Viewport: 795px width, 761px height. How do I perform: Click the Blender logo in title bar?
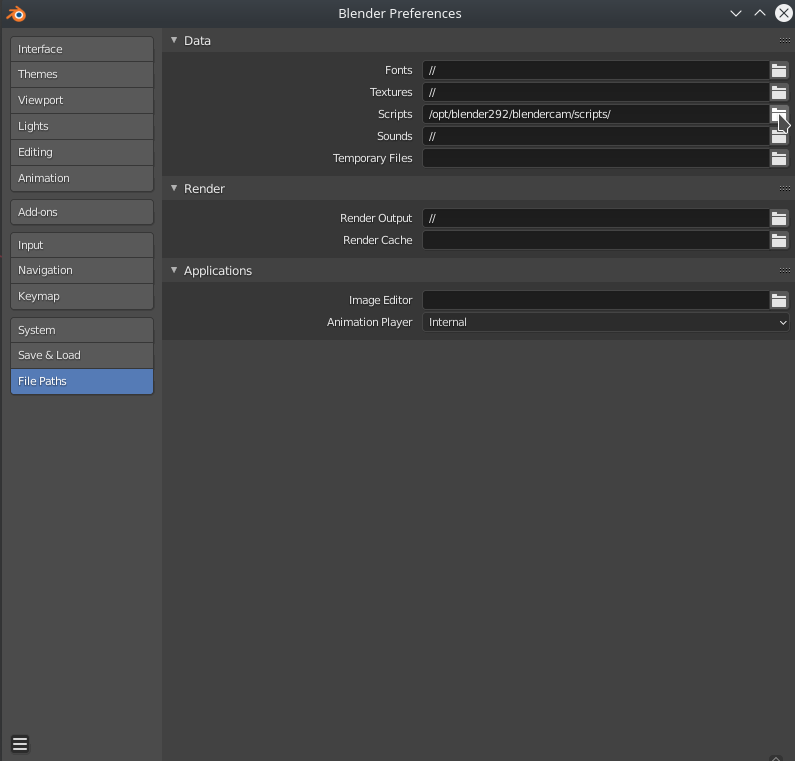15,13
